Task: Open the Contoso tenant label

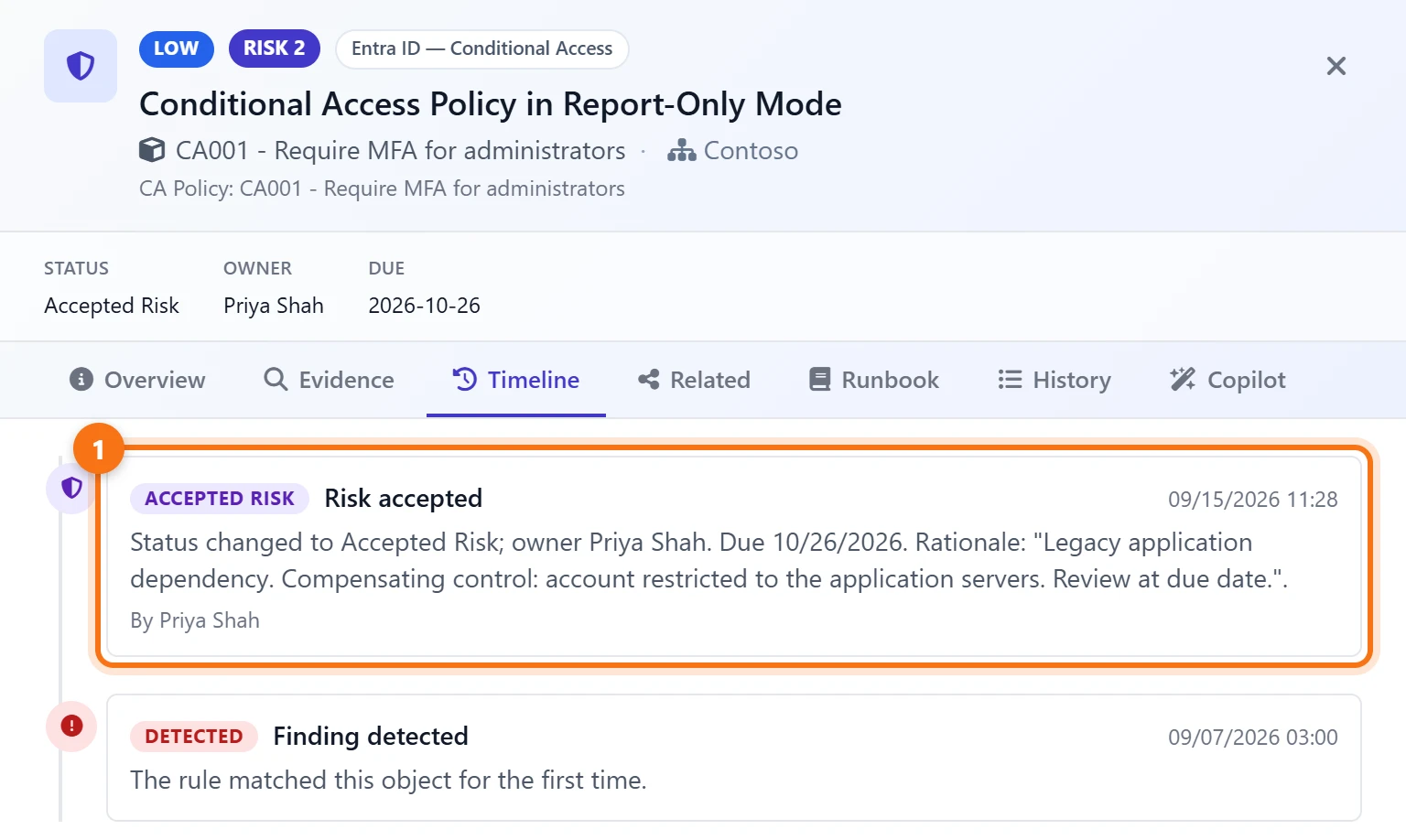Action: [751, 150]
